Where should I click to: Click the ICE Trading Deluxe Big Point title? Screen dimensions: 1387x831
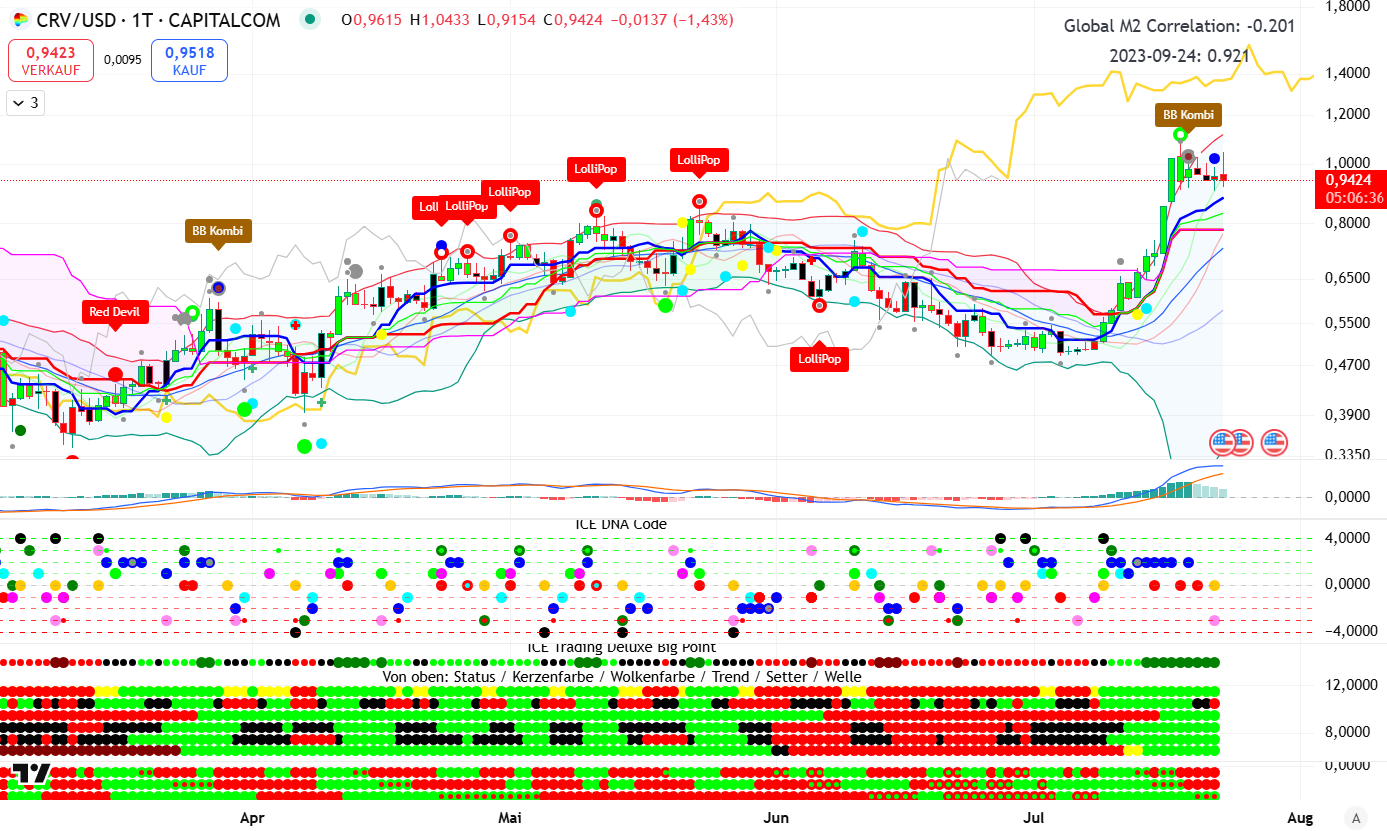[x=621, y=647]
